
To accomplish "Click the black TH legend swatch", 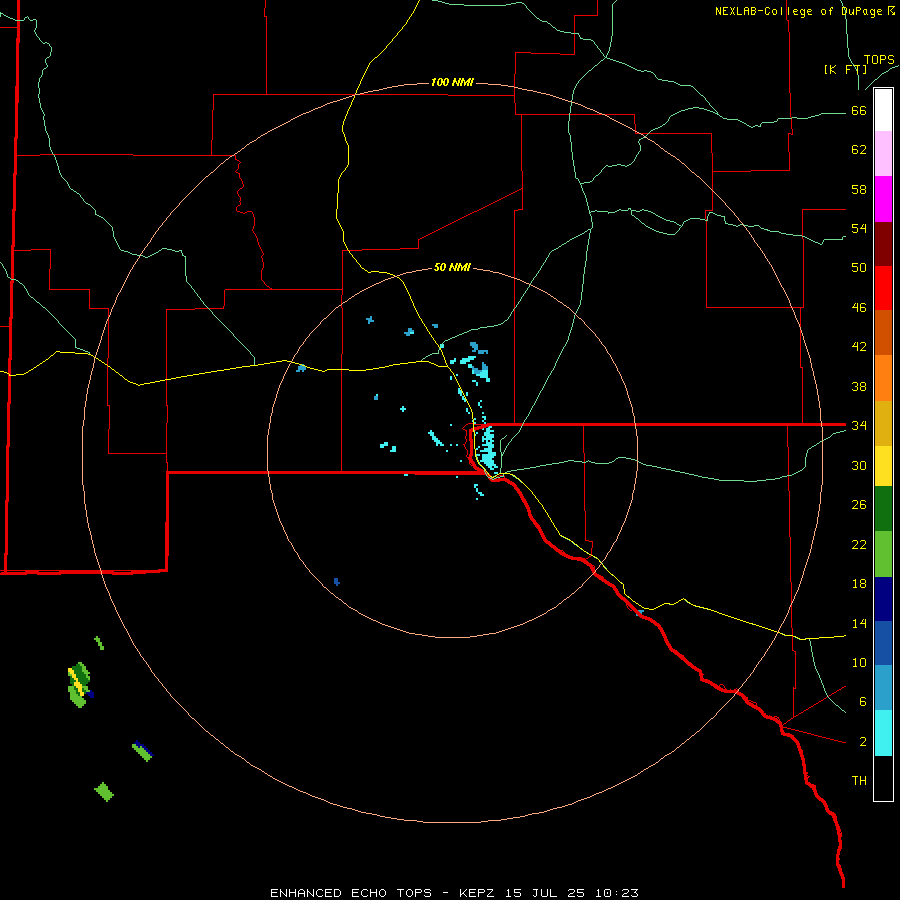I will click(x=883, y=778).
